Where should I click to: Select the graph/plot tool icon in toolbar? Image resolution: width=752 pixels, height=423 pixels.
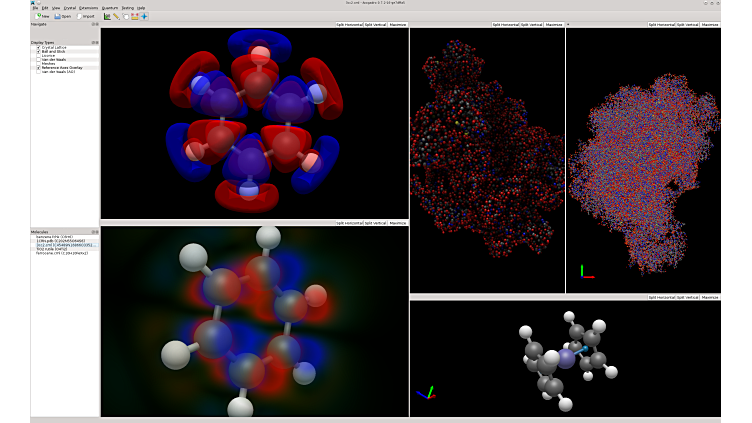[x=107, y=16]
